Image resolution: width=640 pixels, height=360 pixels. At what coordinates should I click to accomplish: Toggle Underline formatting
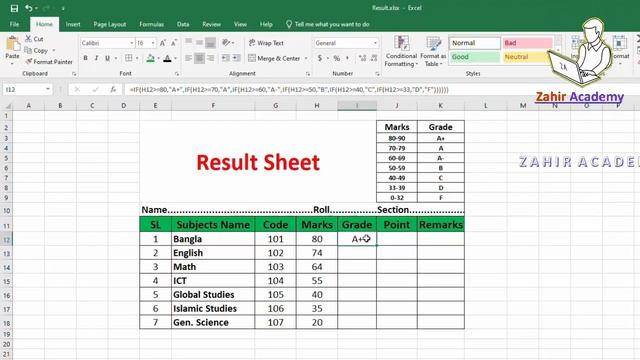[x=107, y=58]
